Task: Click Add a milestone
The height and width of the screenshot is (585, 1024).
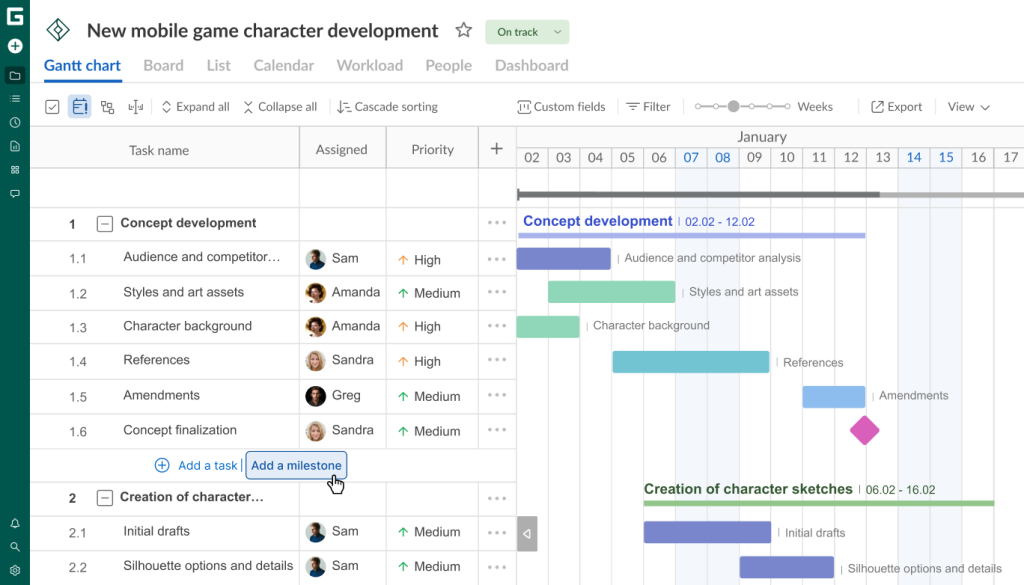Action: coord(296,465)
